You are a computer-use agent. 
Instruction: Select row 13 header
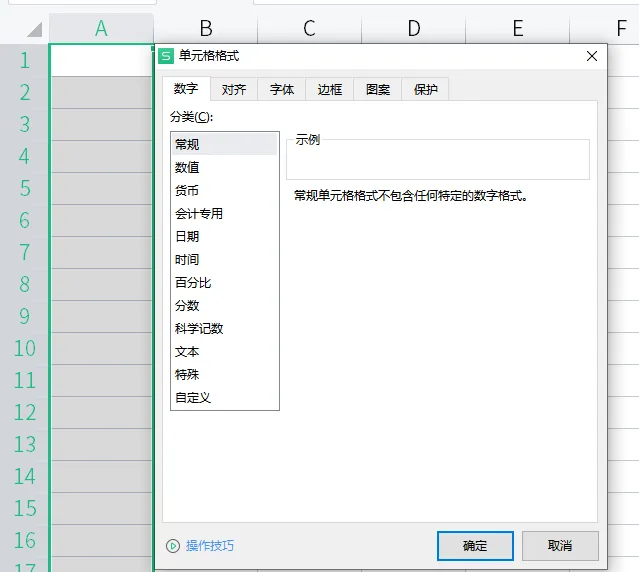click(24, 444)
